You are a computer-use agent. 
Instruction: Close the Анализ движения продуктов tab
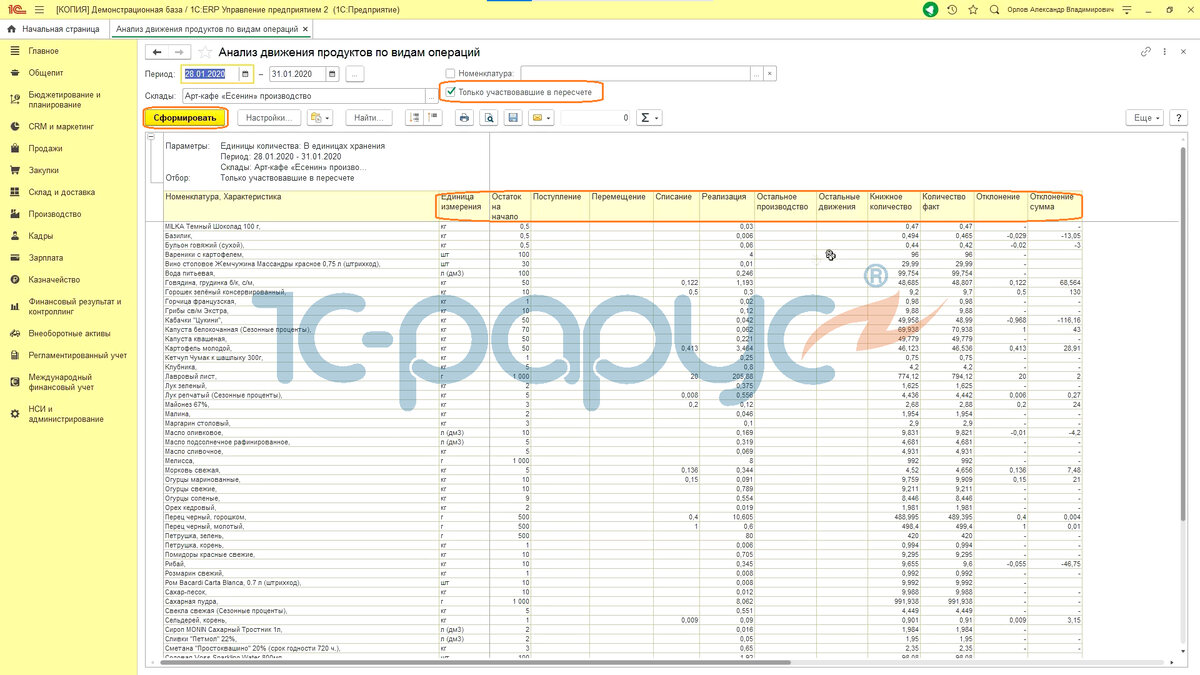304,29
